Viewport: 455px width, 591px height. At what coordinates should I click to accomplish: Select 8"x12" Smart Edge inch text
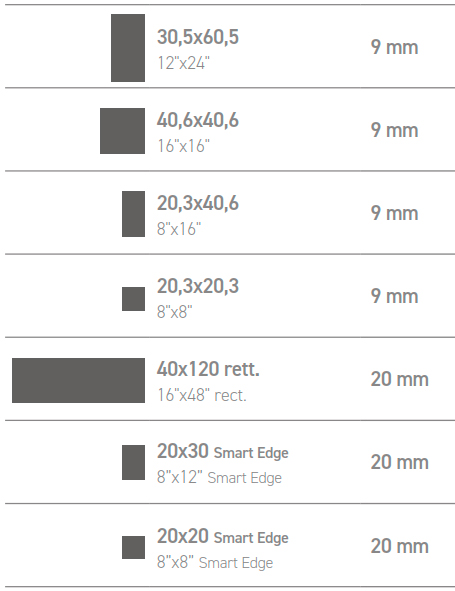(219, 478)
